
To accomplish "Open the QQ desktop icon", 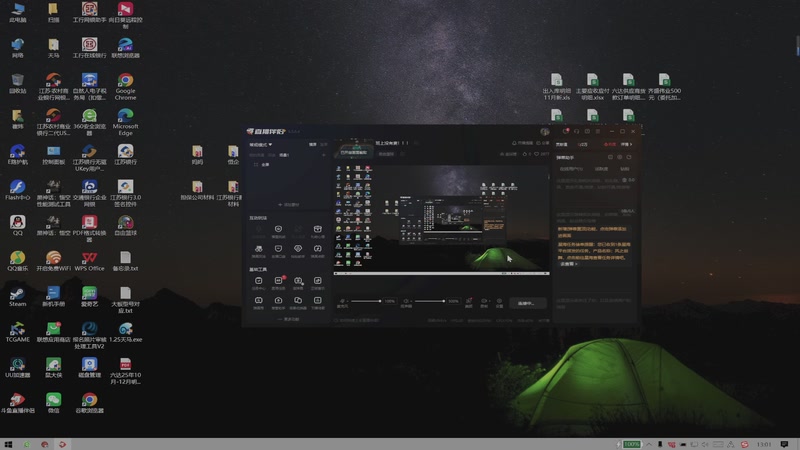I will 17,225.
